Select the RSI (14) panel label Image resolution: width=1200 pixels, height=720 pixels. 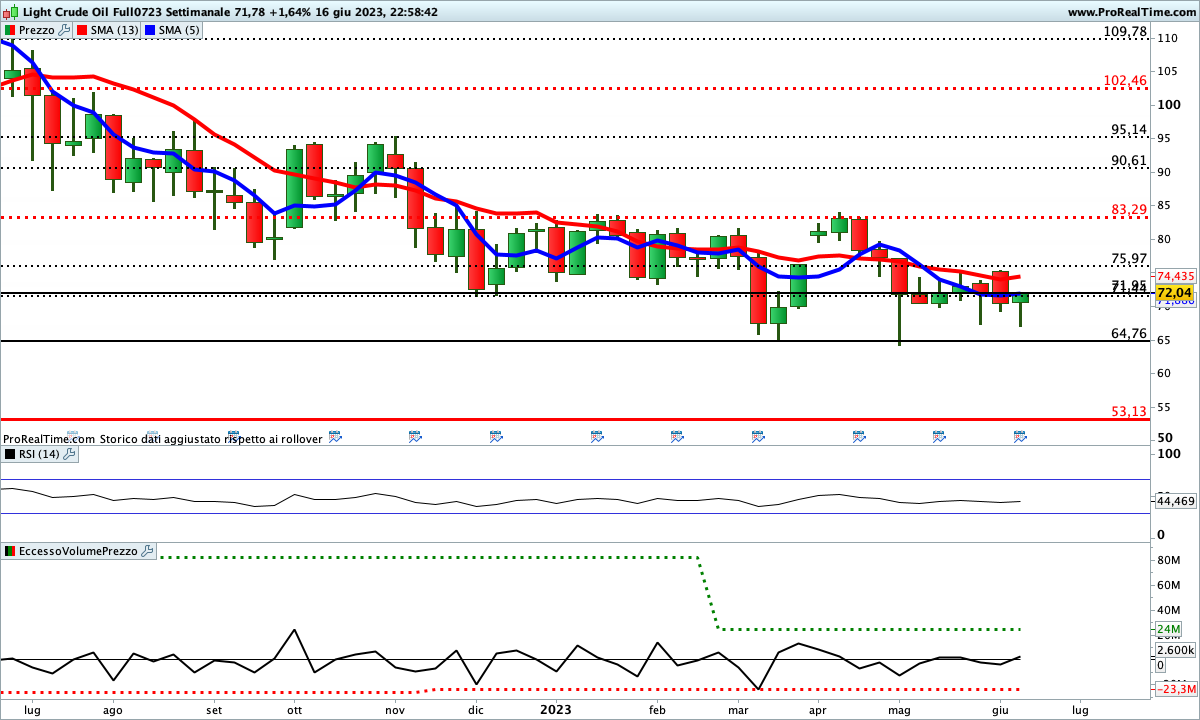click(x=40, y=454)
